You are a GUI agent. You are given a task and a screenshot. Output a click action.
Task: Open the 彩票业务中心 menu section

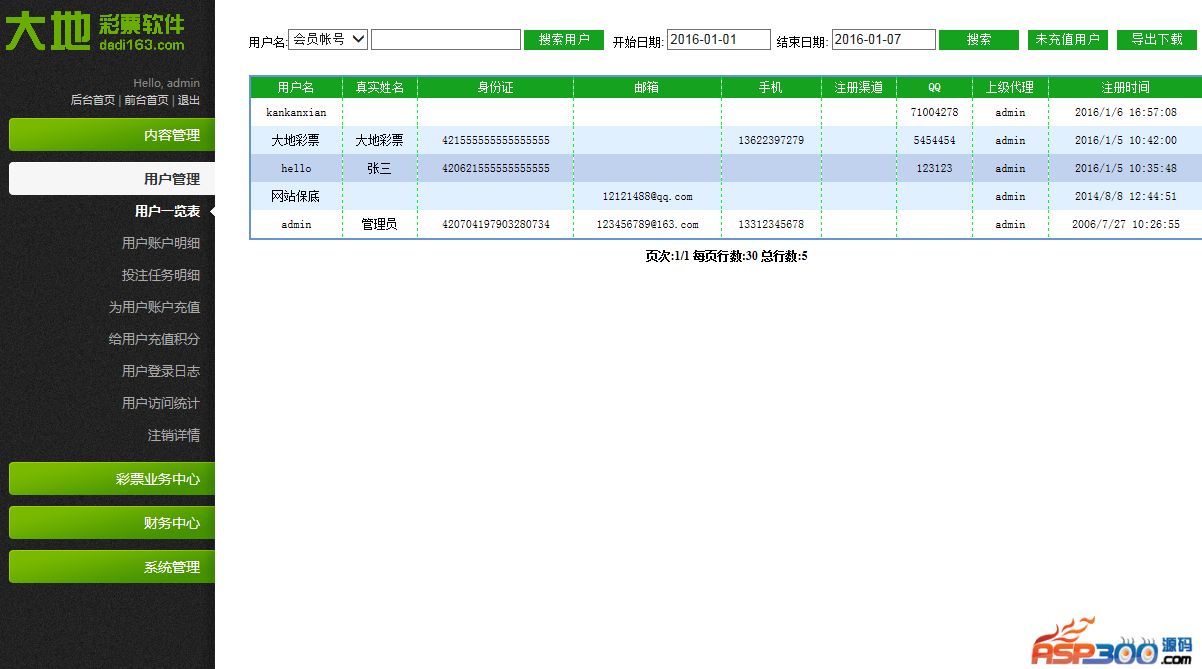[x=112, y=479]
